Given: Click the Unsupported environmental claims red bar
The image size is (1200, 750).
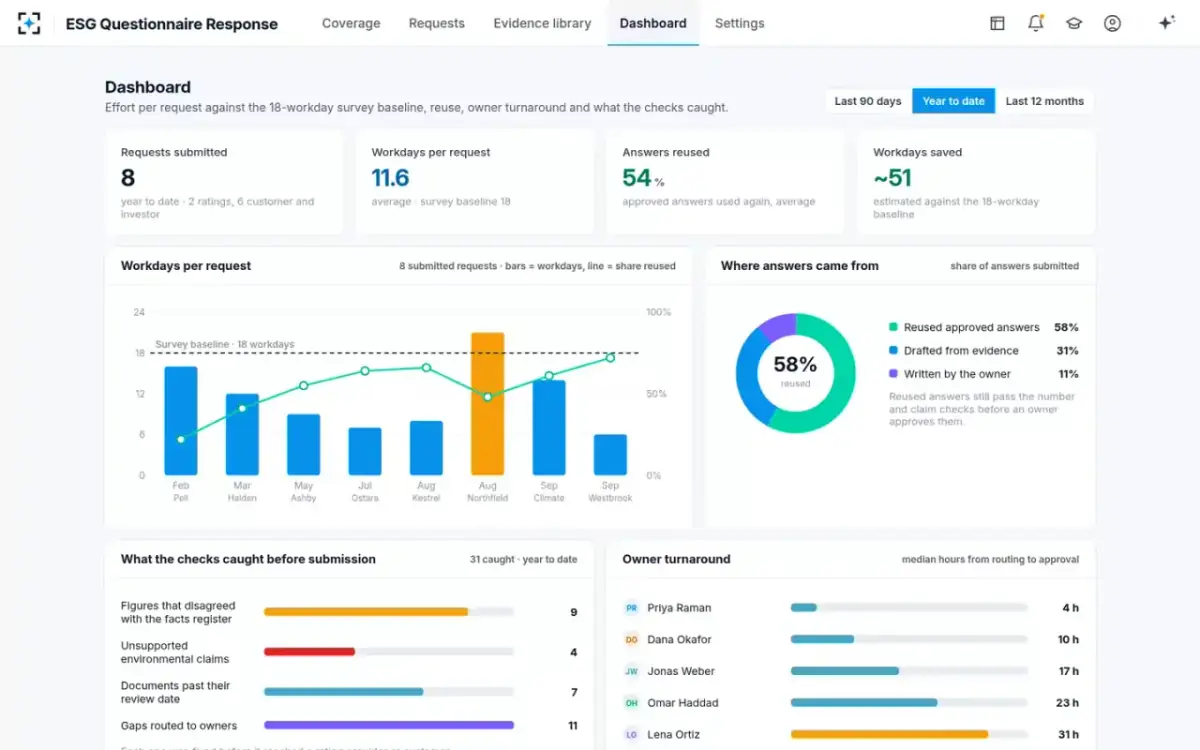Looking at the screenshot, I should point(309,652).
